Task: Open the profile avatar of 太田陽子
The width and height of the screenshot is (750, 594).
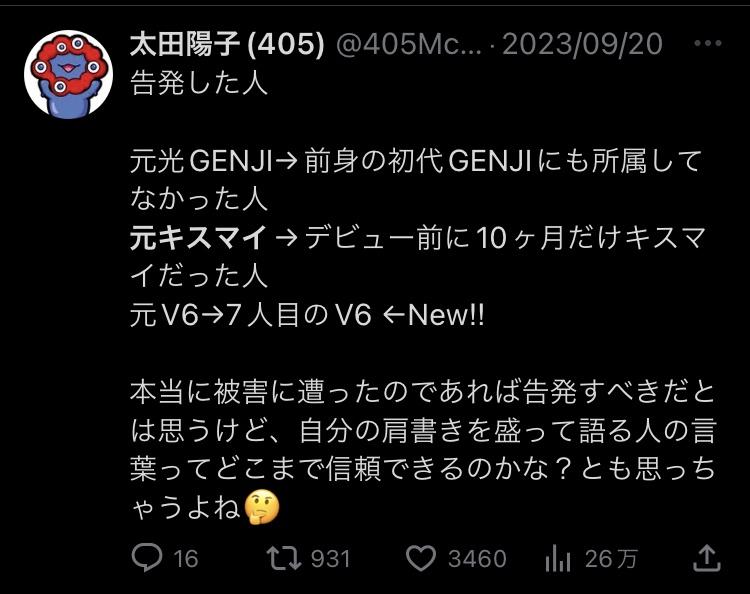Action: (69, 74)
